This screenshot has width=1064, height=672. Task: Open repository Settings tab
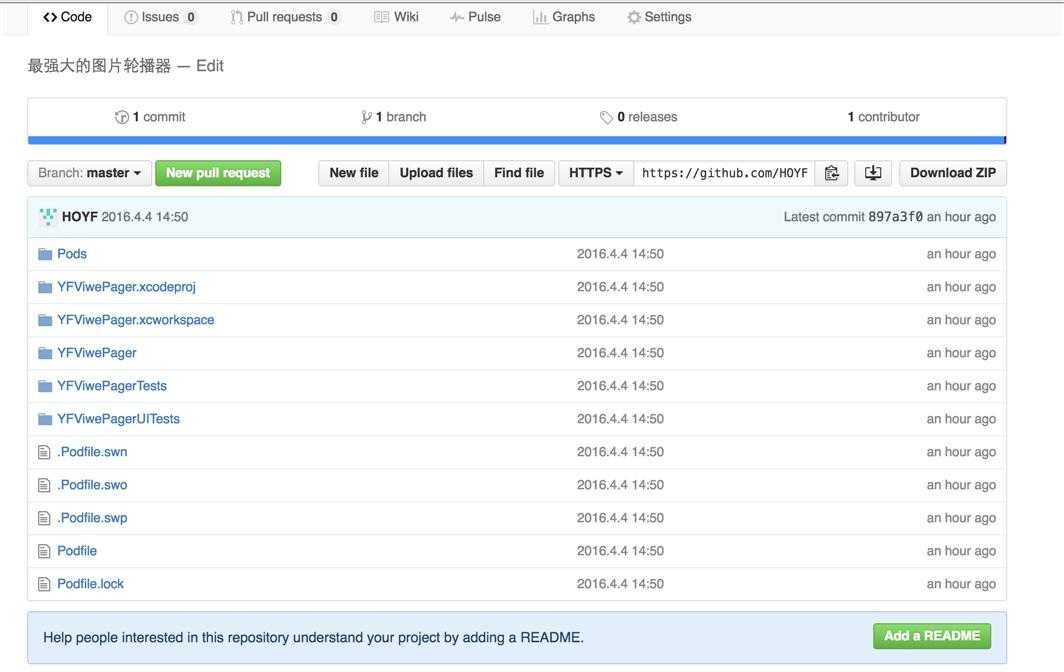[660, 17]
